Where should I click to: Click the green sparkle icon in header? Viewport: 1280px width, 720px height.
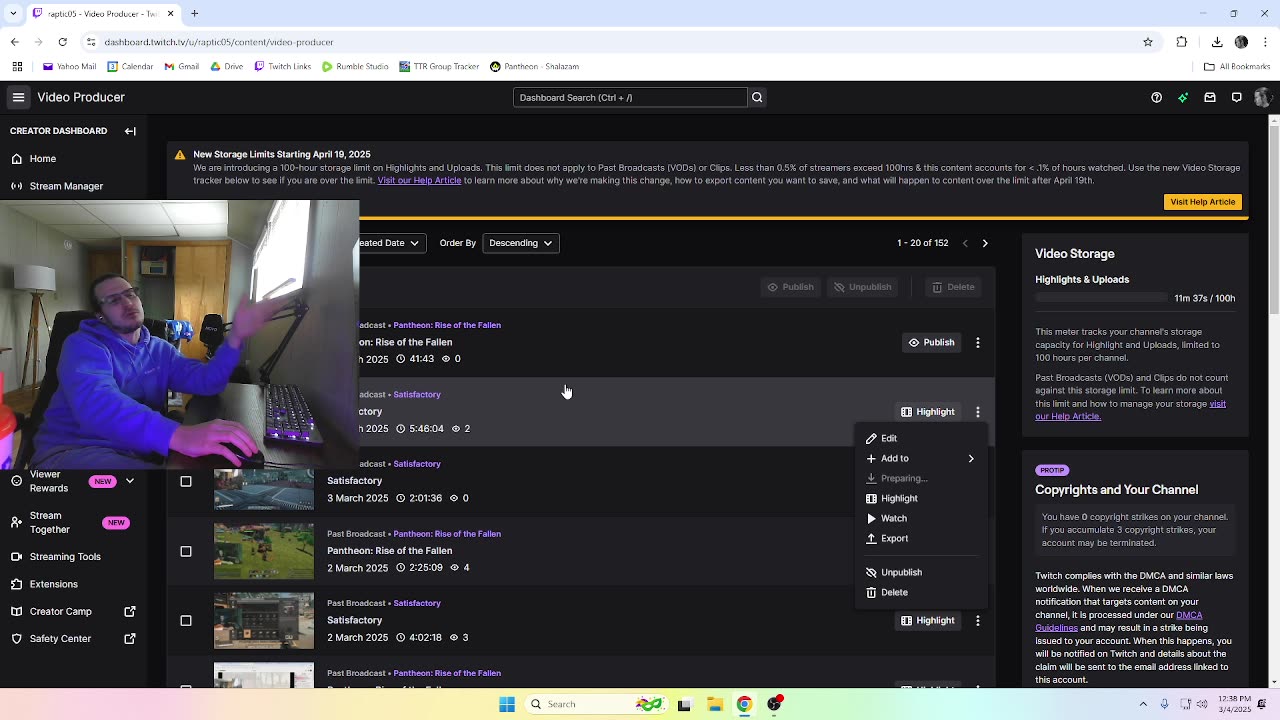pos(1183,97)
